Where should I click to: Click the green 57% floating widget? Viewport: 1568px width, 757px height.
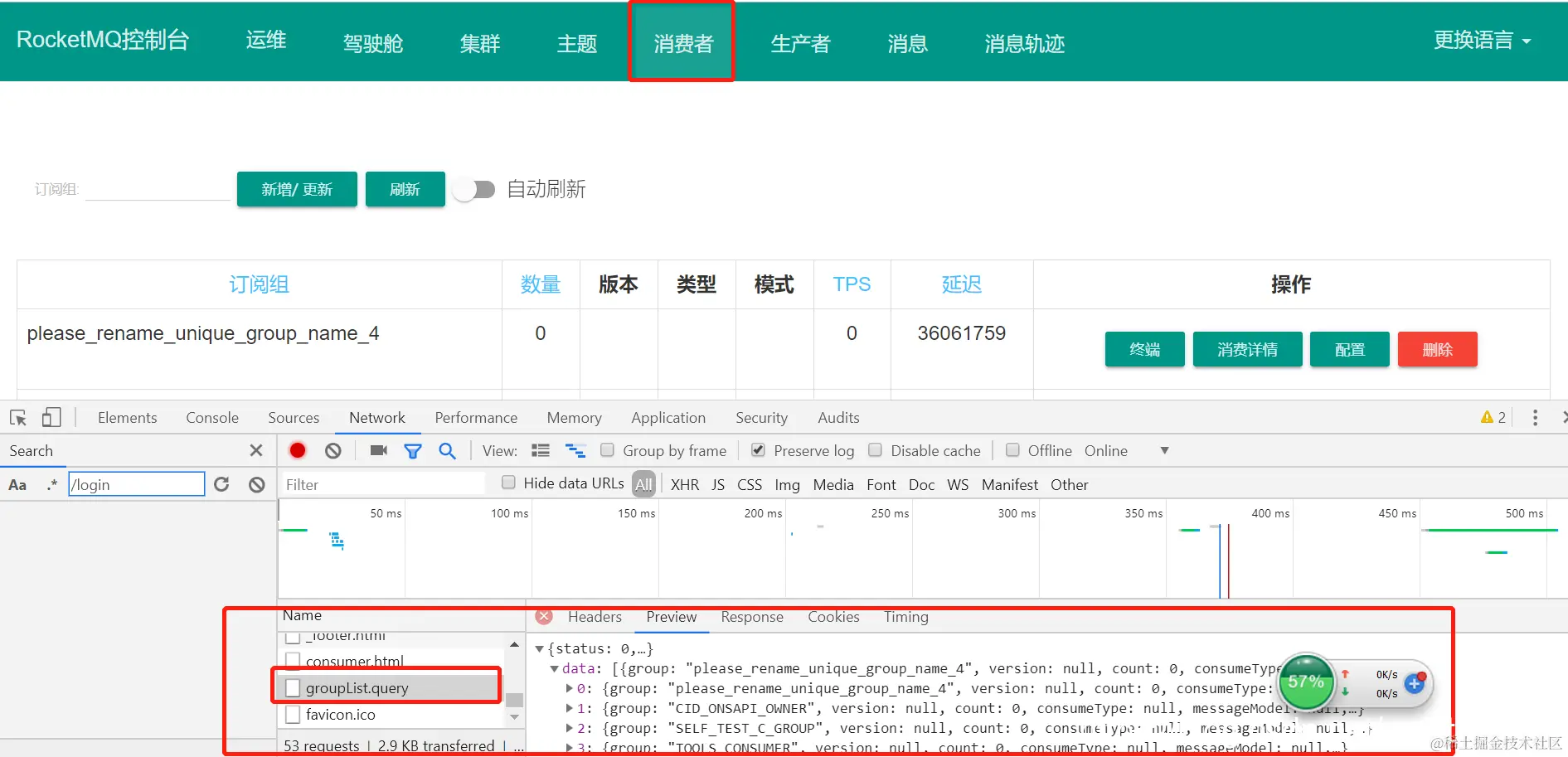1307,682
